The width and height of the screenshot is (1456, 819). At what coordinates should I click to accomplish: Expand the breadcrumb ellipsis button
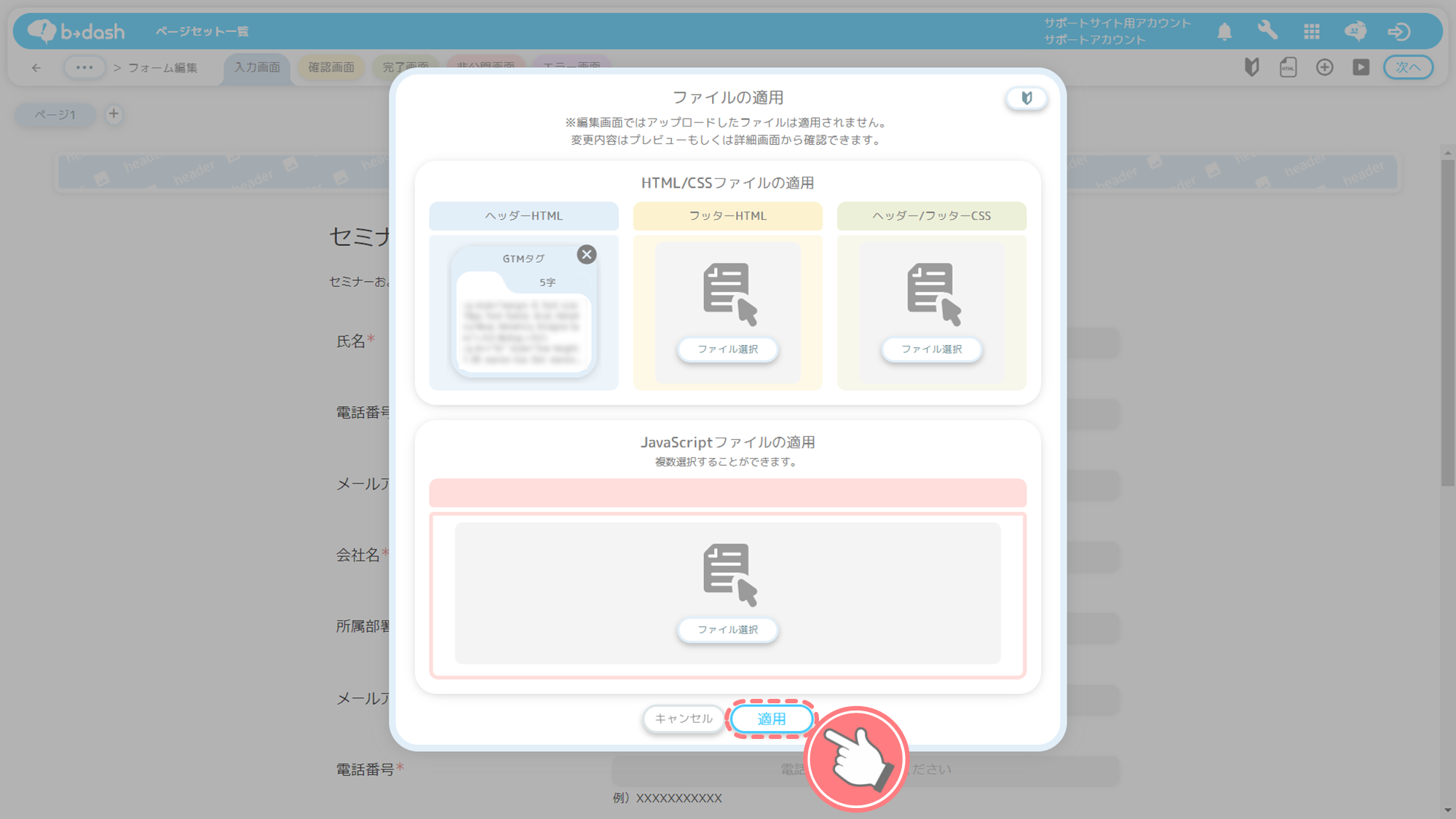[84, 68]
